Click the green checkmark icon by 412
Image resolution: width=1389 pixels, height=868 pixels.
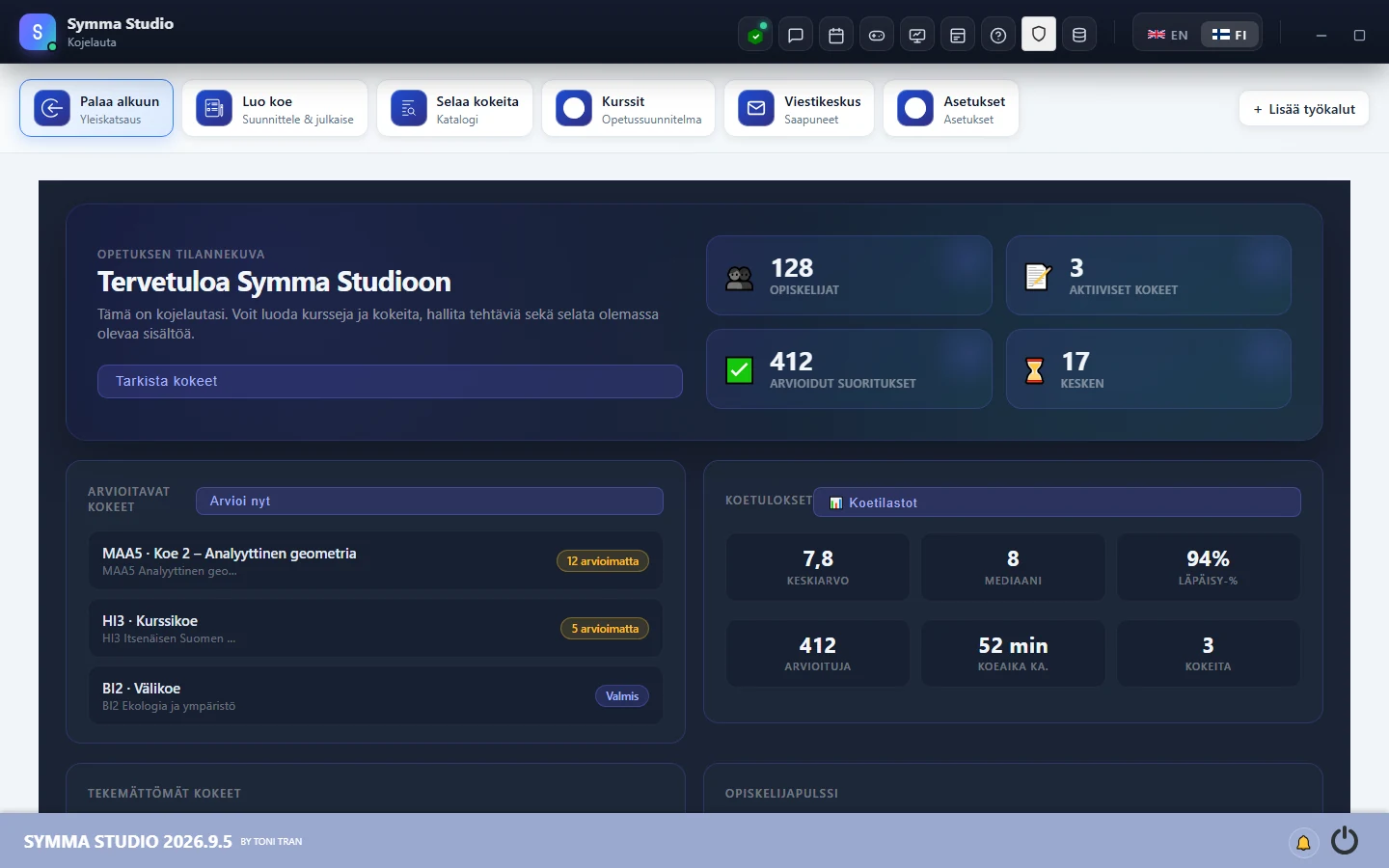[x=739, y=370]
